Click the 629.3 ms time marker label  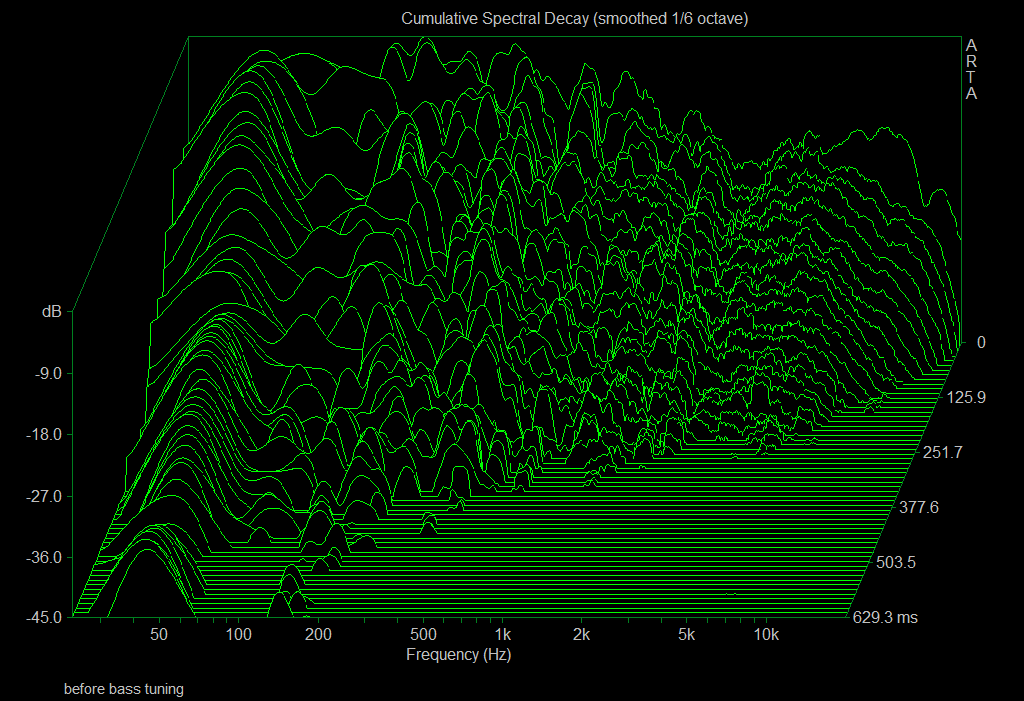[884, 617]
